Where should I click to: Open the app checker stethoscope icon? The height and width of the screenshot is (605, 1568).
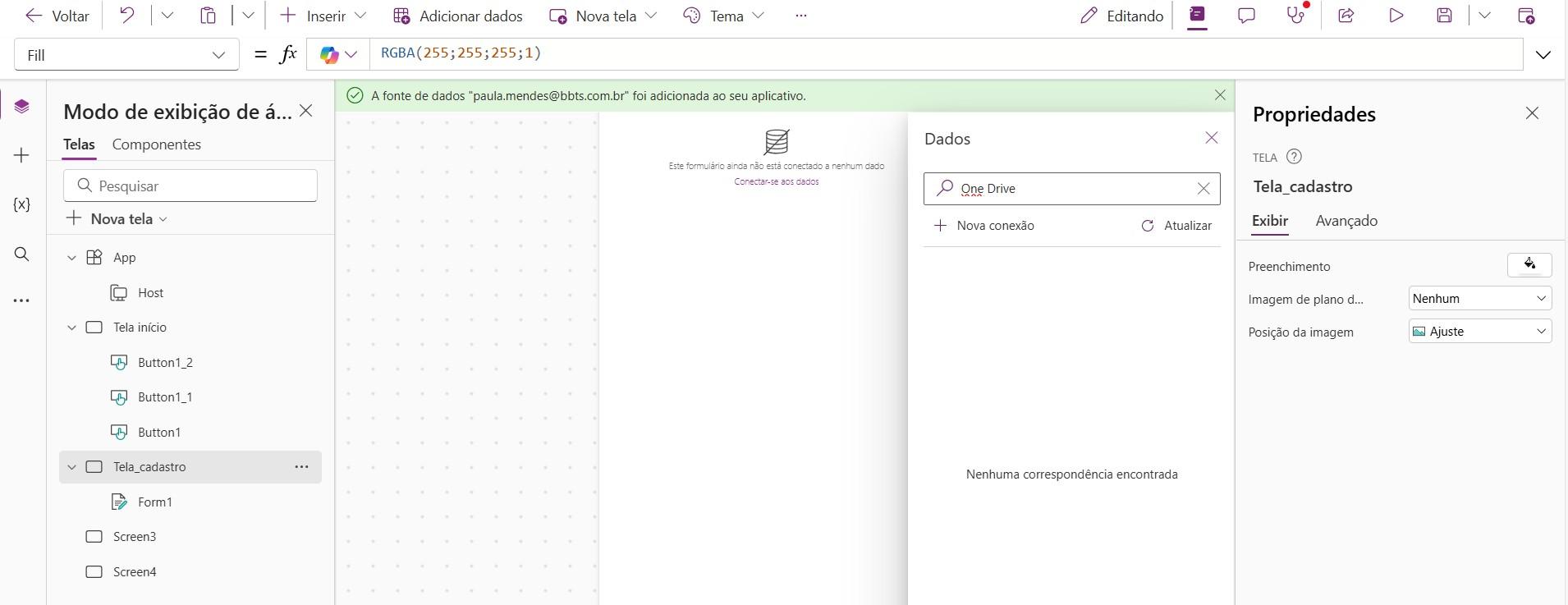[1296, 16]
